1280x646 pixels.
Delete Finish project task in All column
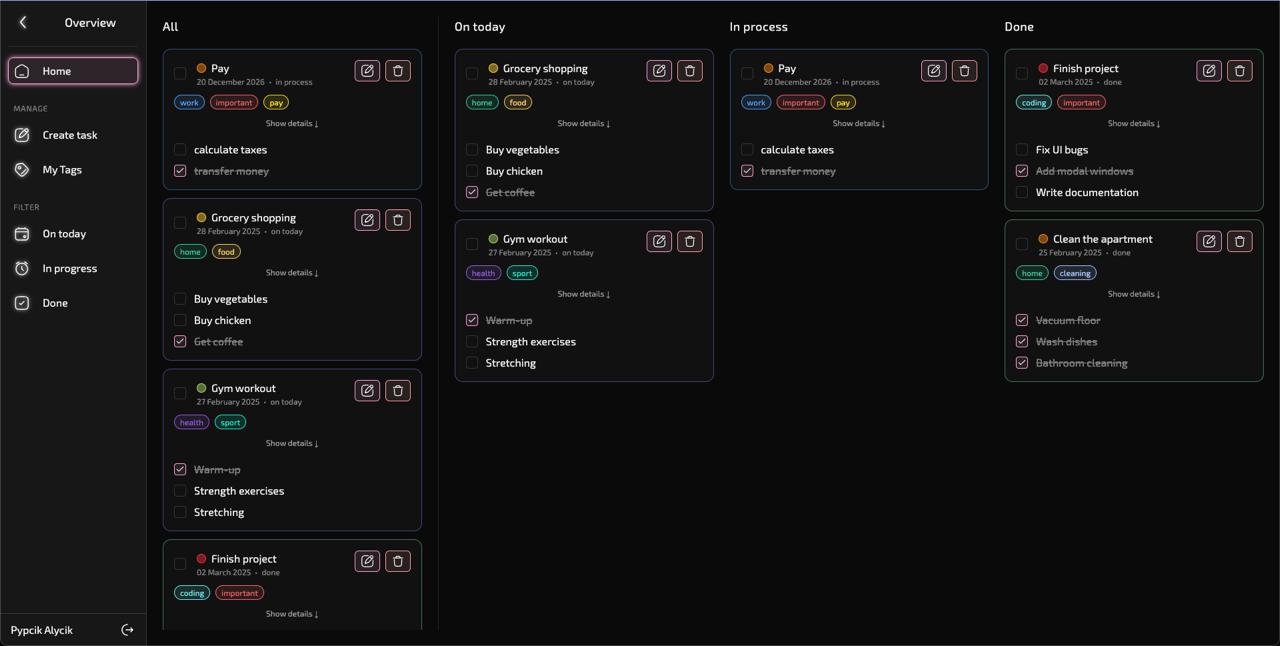pos(398,561)
